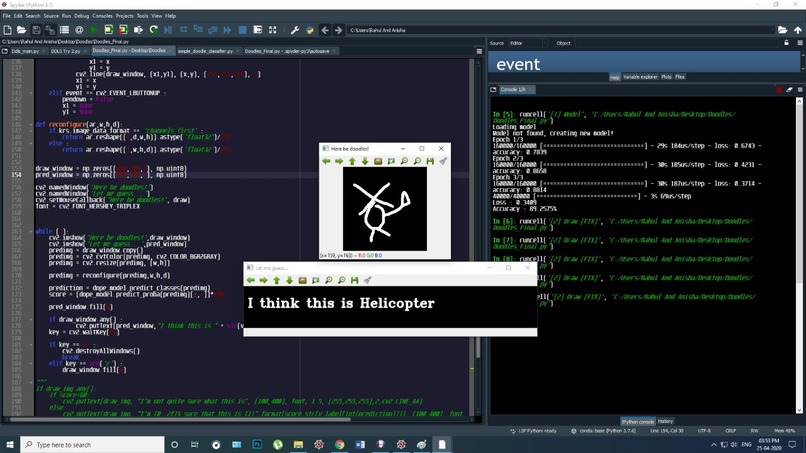Open console pane options menu
The image size is (806, 453).
coord(800,89)
